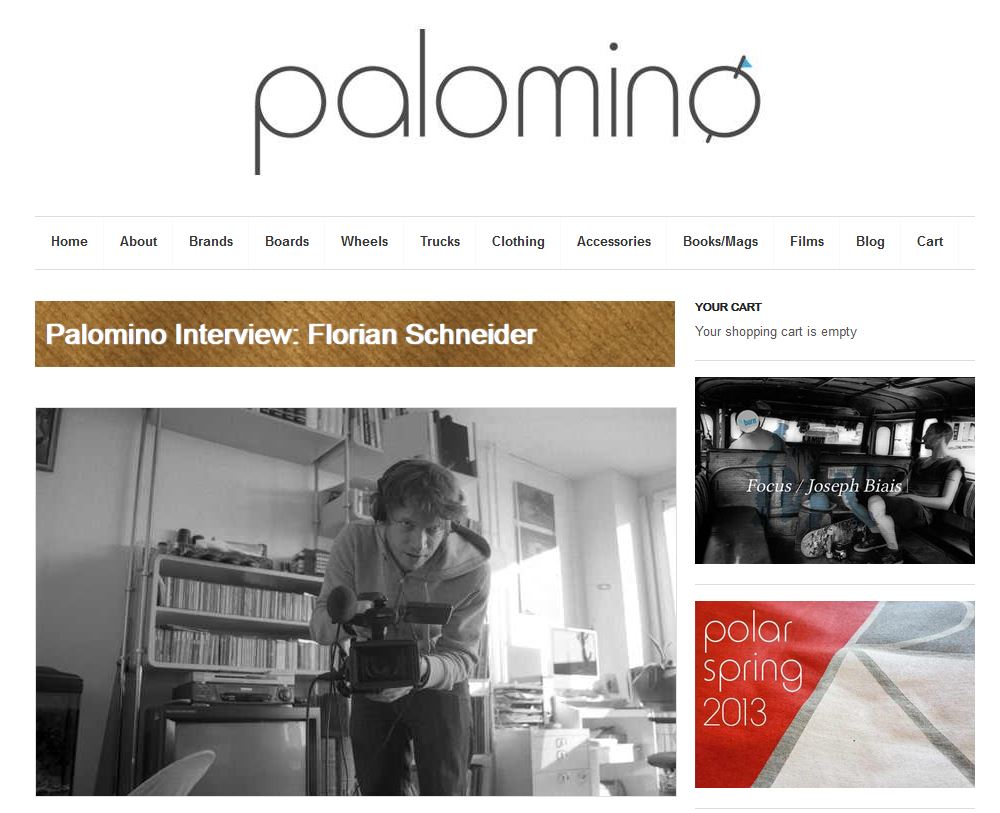Click the shopping cart is empty text
Viewport: 1000px width, 813px height.
pyautogui.click(x=776, y=332)
